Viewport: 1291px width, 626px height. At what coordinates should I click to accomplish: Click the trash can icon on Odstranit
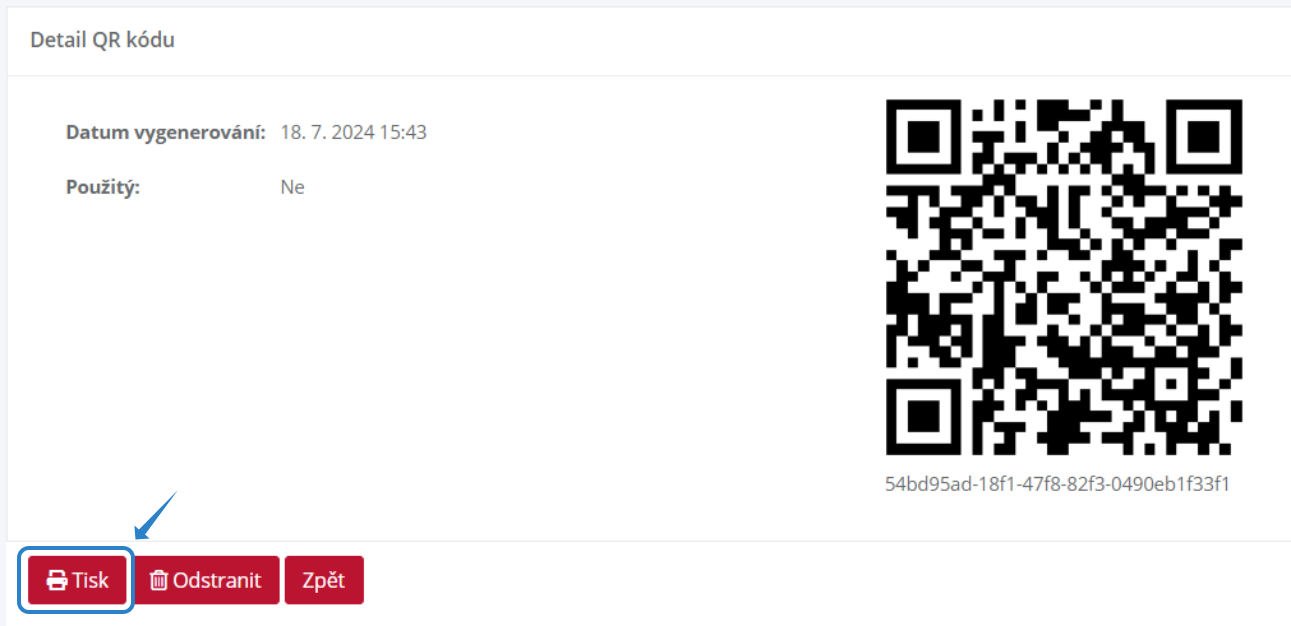[x=159, y=580]
